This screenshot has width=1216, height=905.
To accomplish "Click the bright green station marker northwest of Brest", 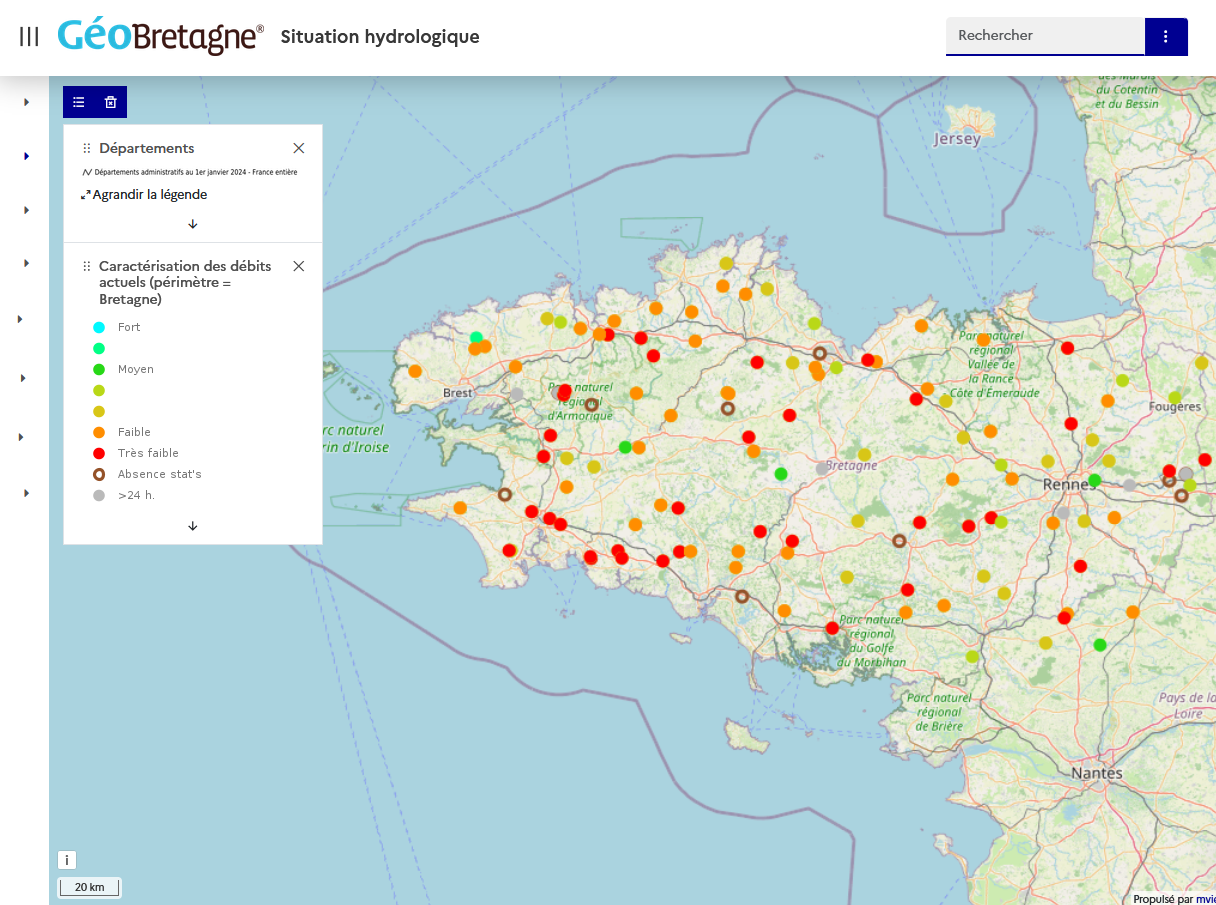I will click(x=476, y=337).
